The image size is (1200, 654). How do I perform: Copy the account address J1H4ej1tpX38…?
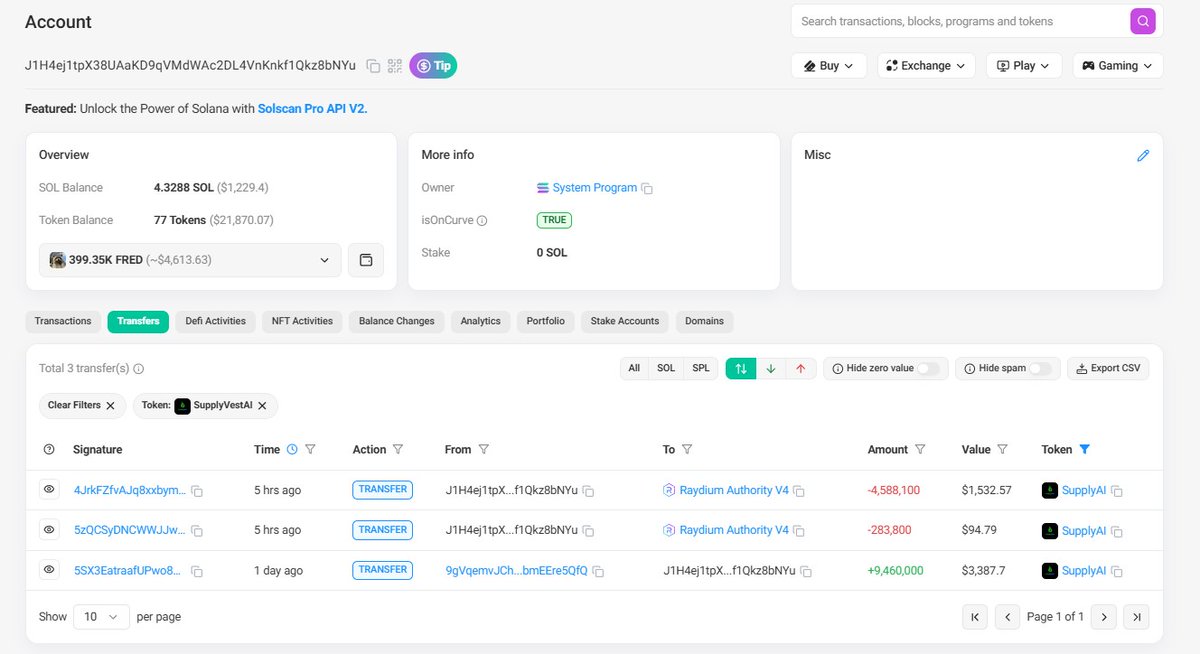(373, 66)
